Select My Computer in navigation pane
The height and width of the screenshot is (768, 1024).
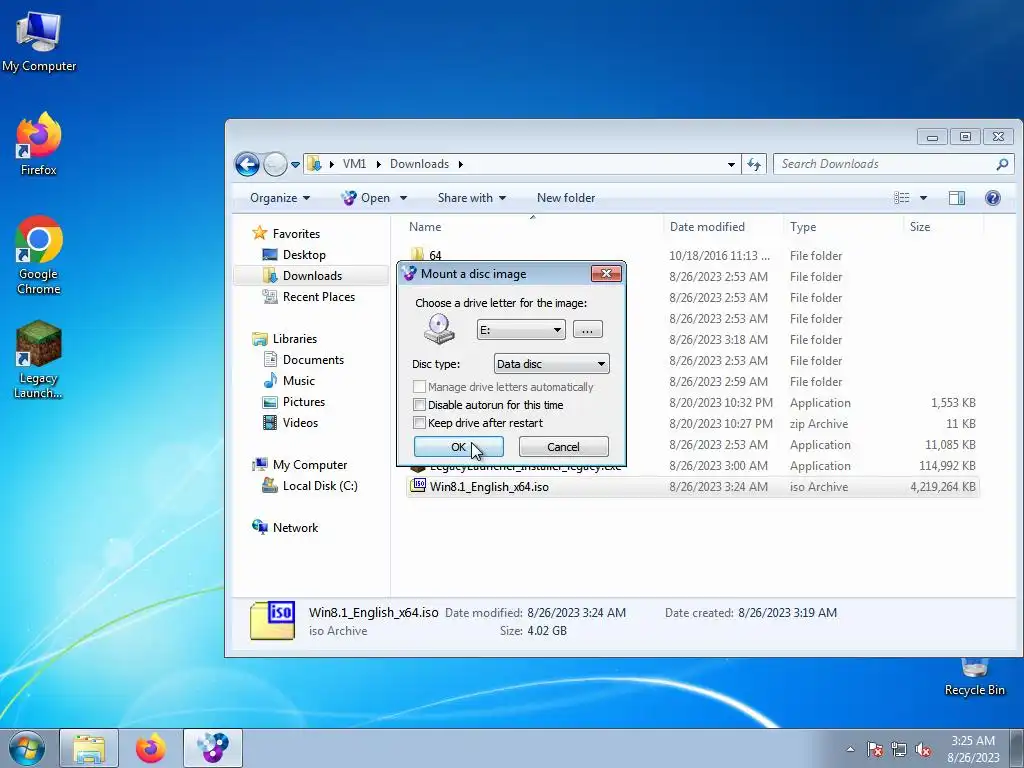click(310, 464)
